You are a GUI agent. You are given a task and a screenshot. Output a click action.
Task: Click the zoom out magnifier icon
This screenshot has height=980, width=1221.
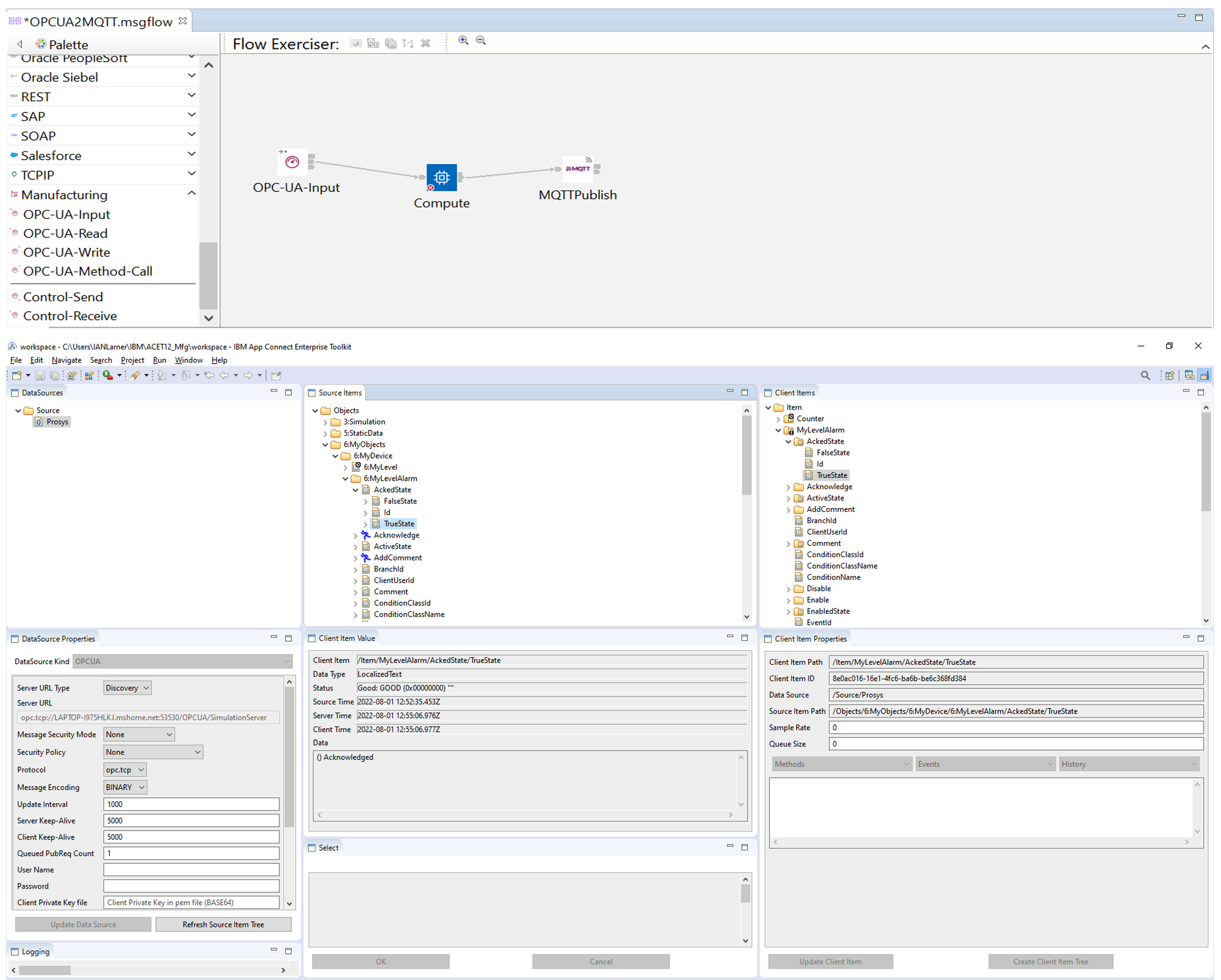coord(481,40)
